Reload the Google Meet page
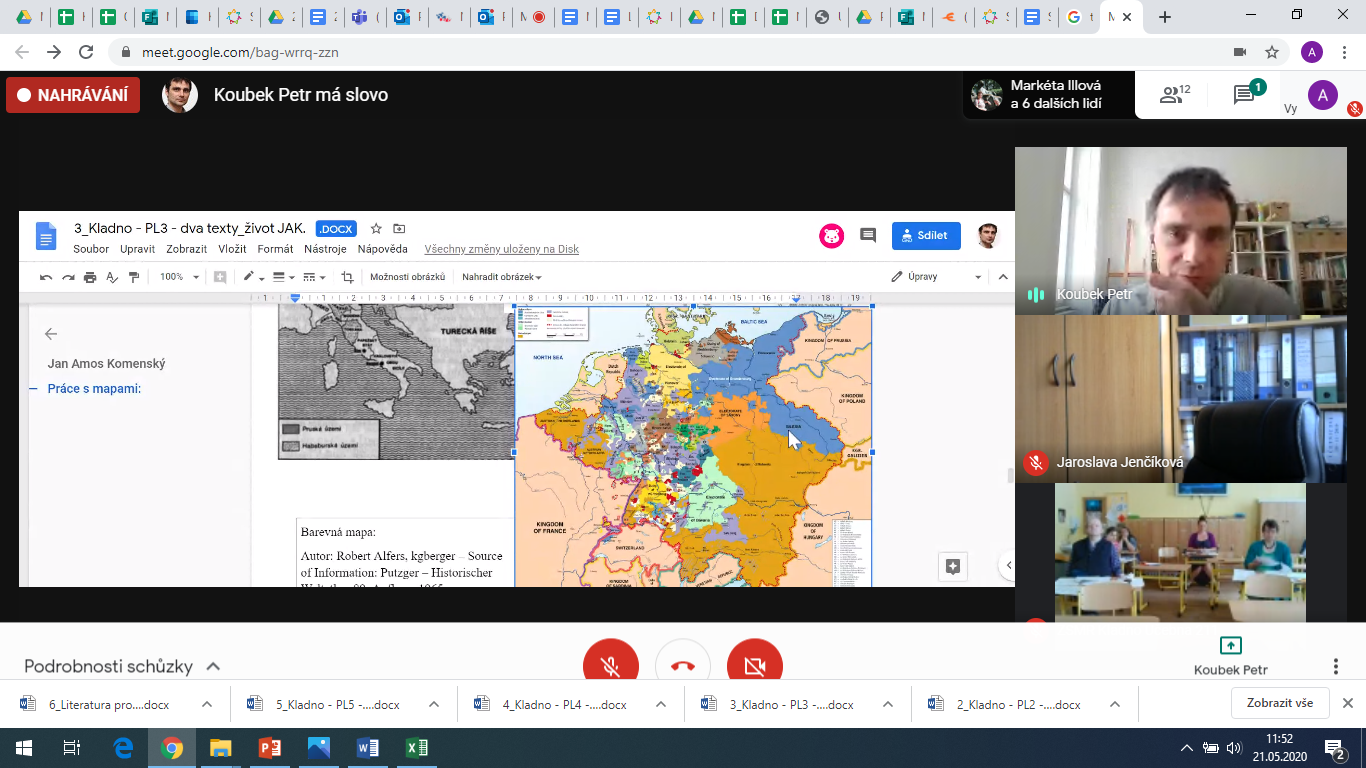 coord(86,52)
